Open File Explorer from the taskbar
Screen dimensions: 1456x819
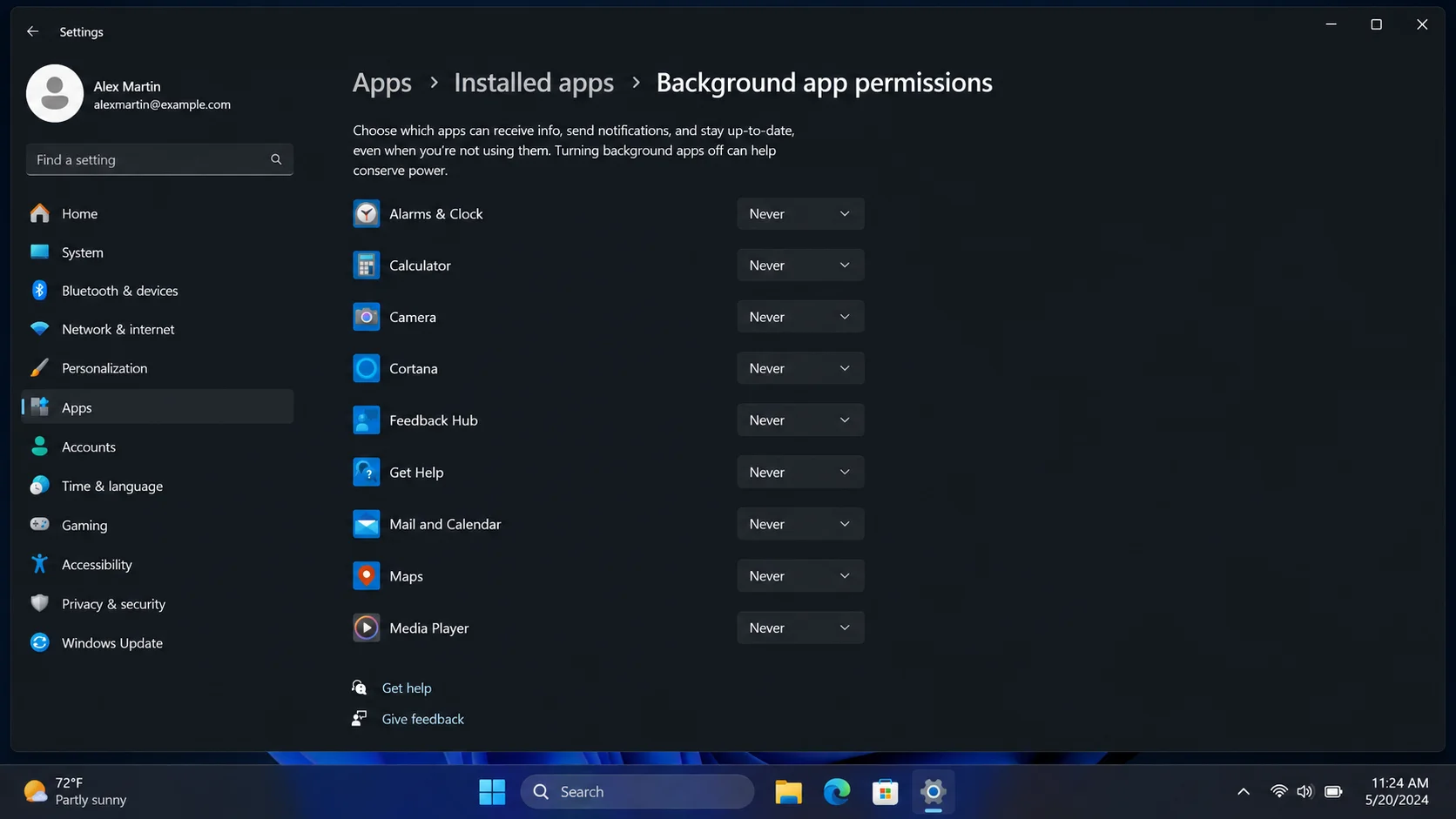tap(788, 791)
